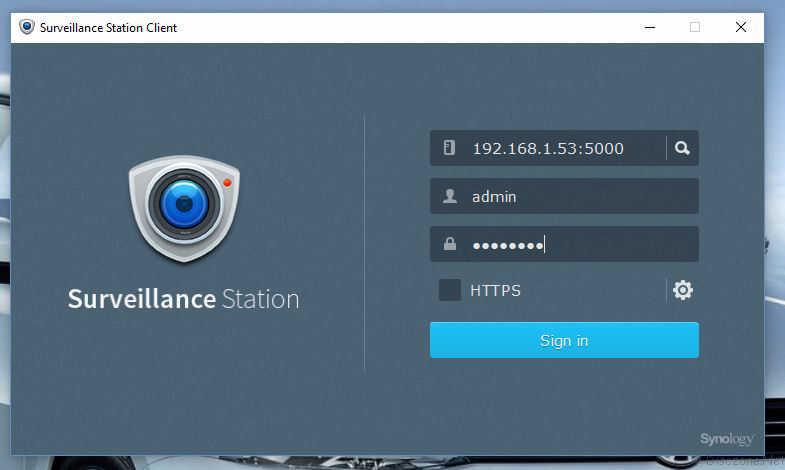Click the Surveillance Station camera shield logo
The image size is (785, 470).
[184, 209]
